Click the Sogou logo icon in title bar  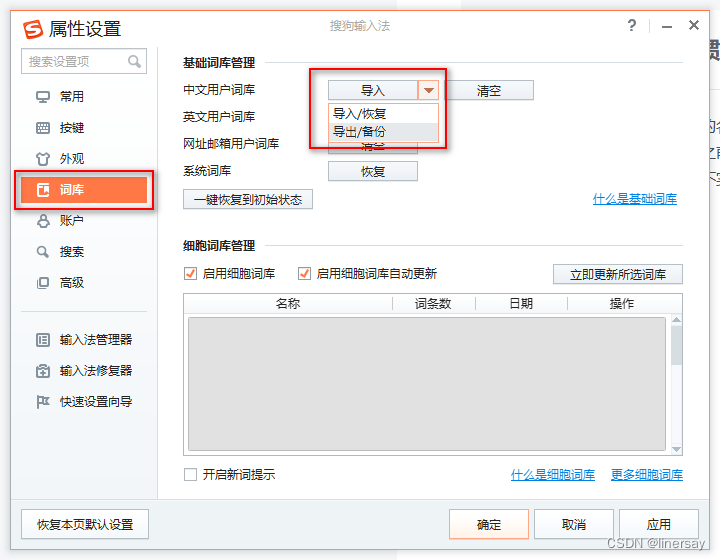[x=33, y=29]
